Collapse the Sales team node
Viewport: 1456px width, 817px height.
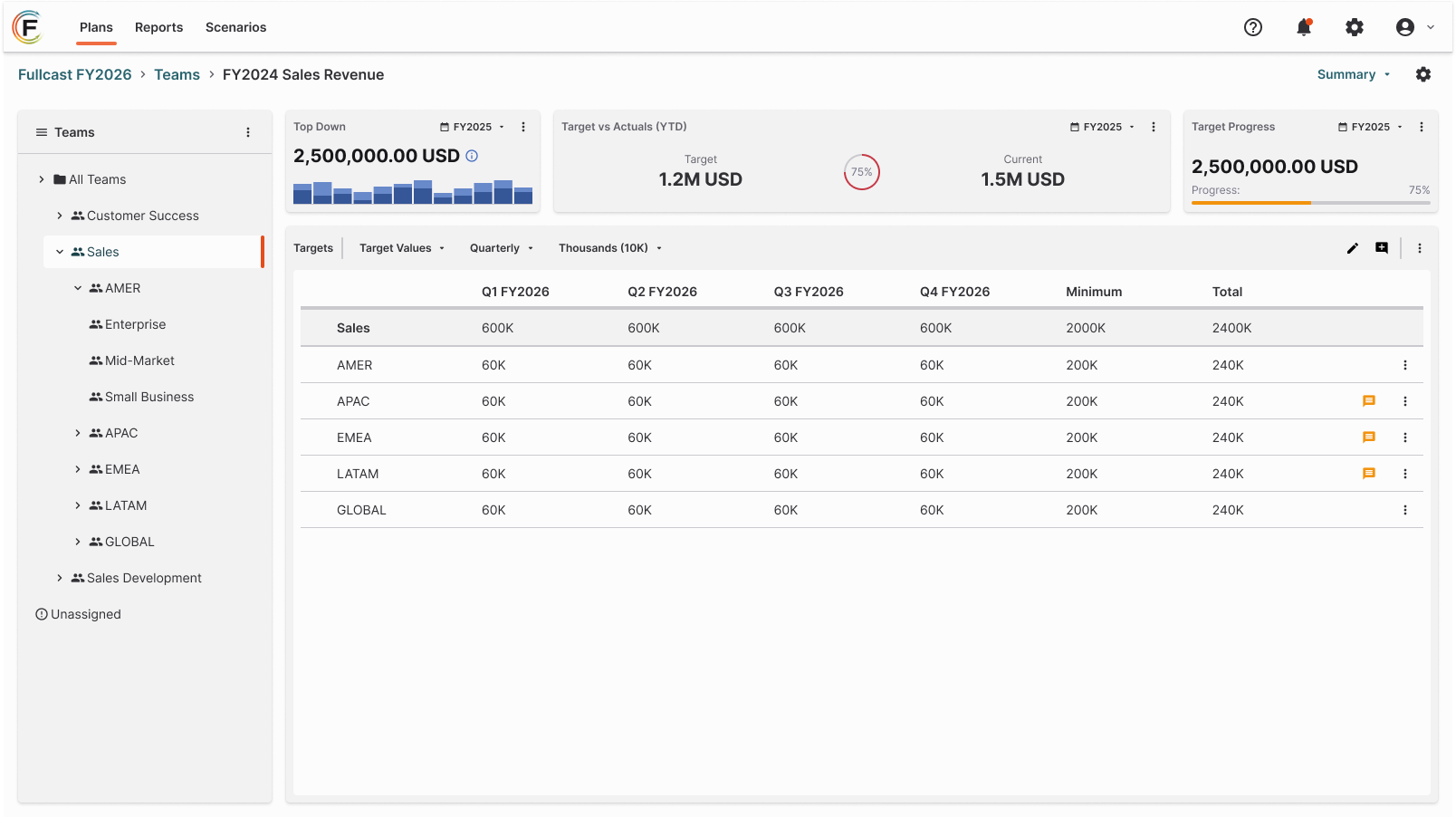pyautogui.click(x=60, y=252)
